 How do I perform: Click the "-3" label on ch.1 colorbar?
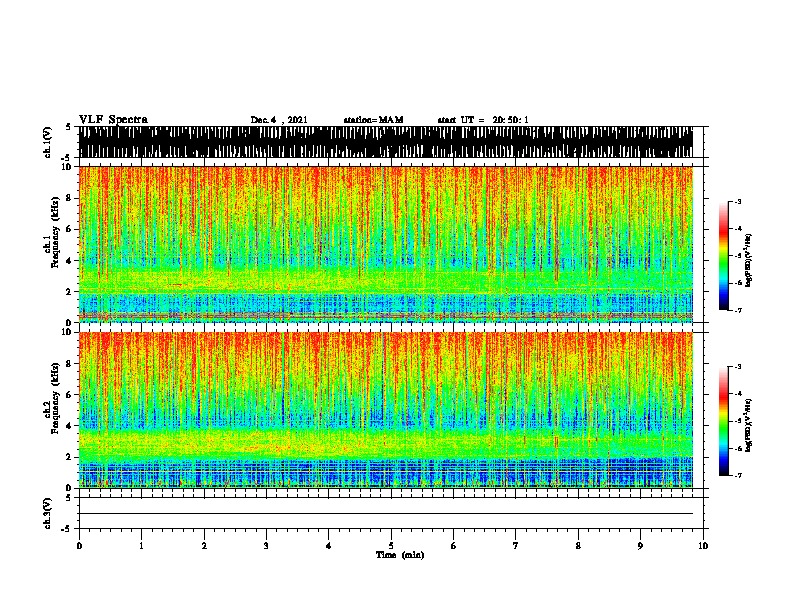coord(737,201)
